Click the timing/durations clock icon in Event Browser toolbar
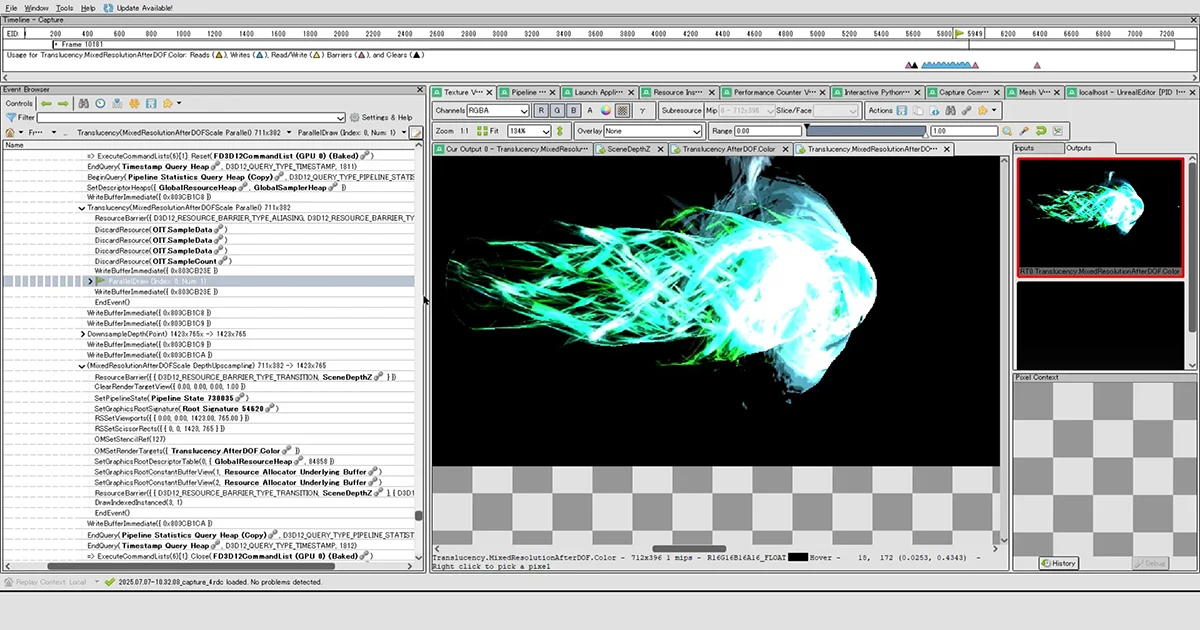 pos(100,103)
